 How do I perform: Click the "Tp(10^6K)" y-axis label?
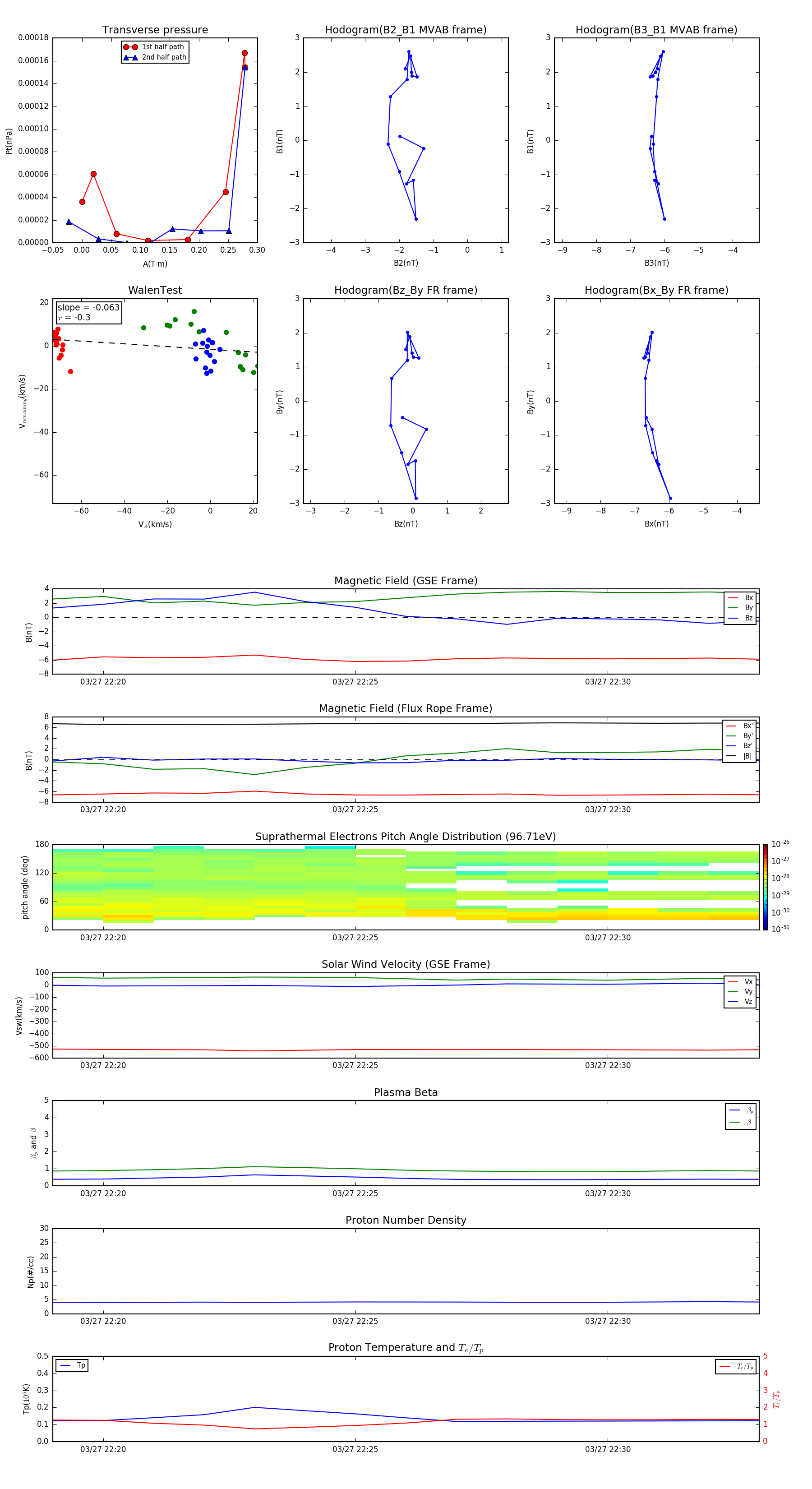coord(27,1399)
